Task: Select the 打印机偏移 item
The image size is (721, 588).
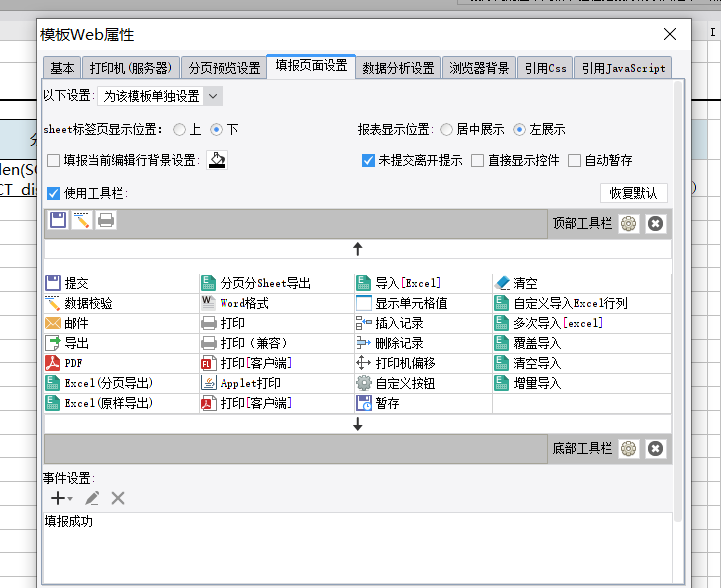Action: [423, 363]
